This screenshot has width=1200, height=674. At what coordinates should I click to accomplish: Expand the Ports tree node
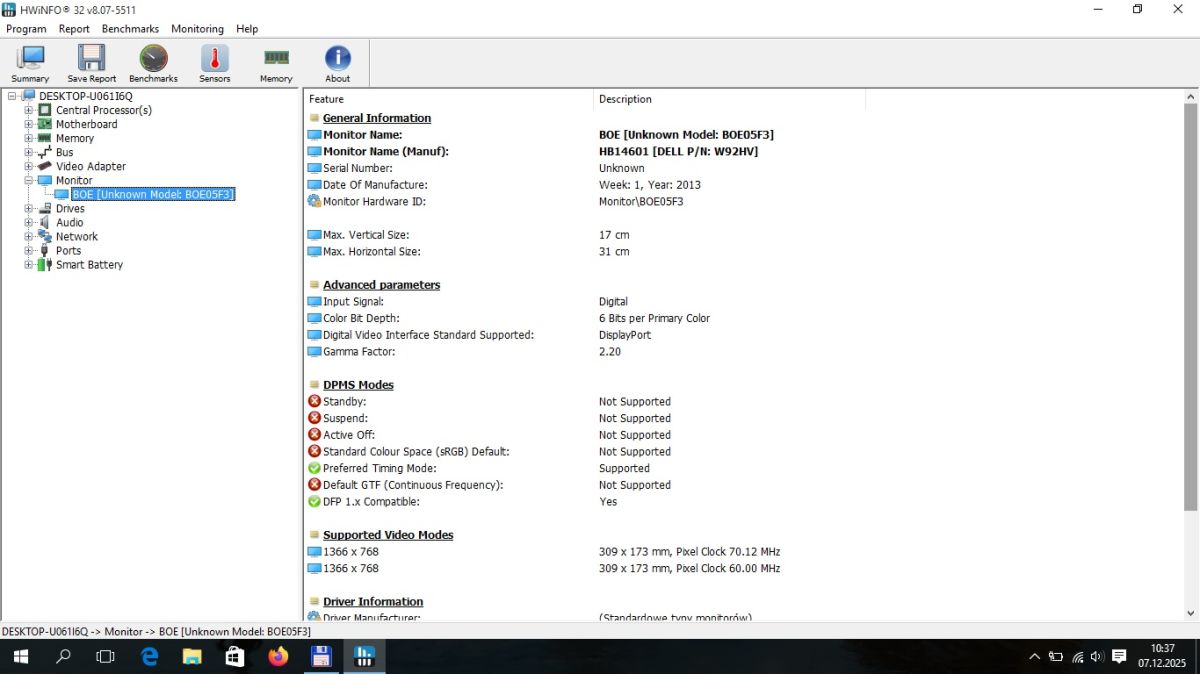29,250
